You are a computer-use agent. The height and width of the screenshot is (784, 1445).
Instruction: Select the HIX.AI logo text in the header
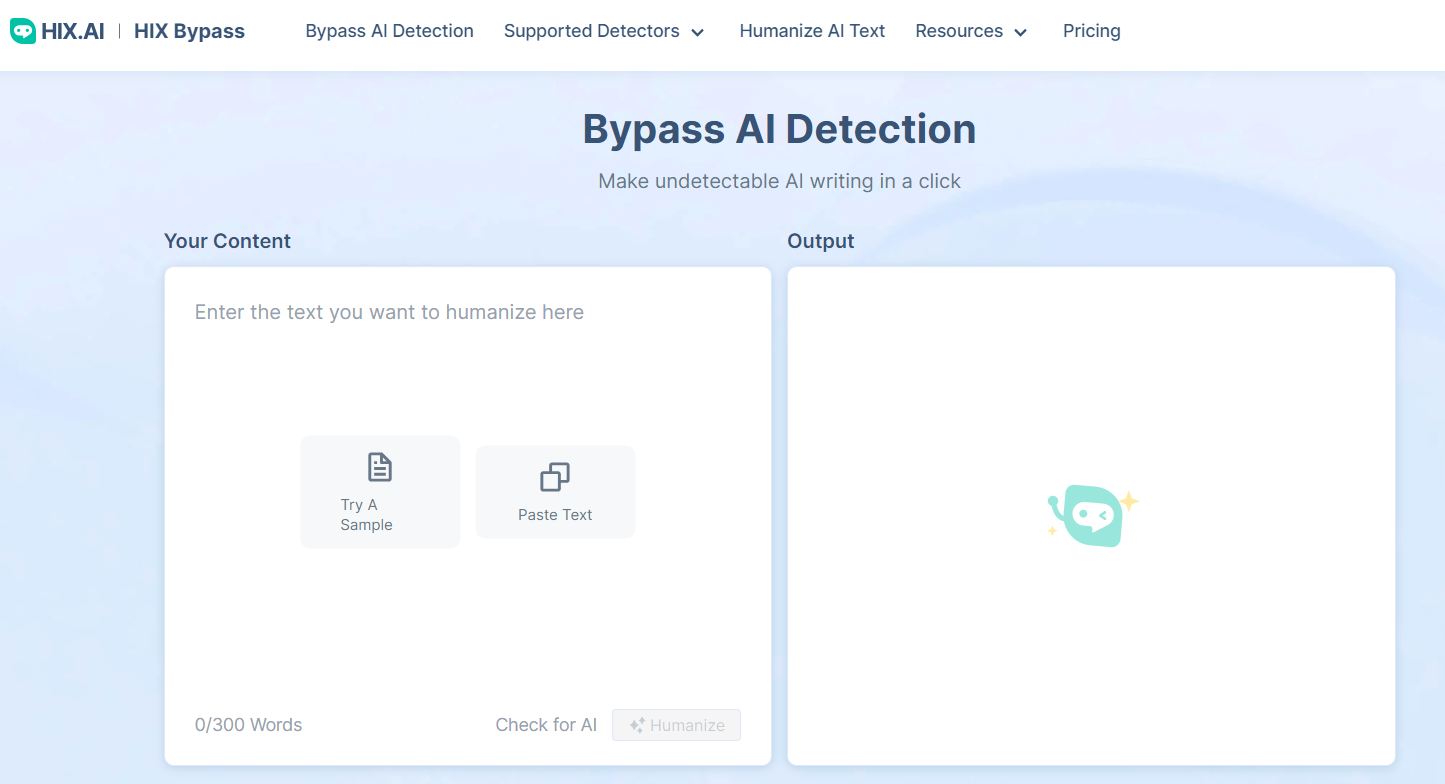tap(73, 29)
